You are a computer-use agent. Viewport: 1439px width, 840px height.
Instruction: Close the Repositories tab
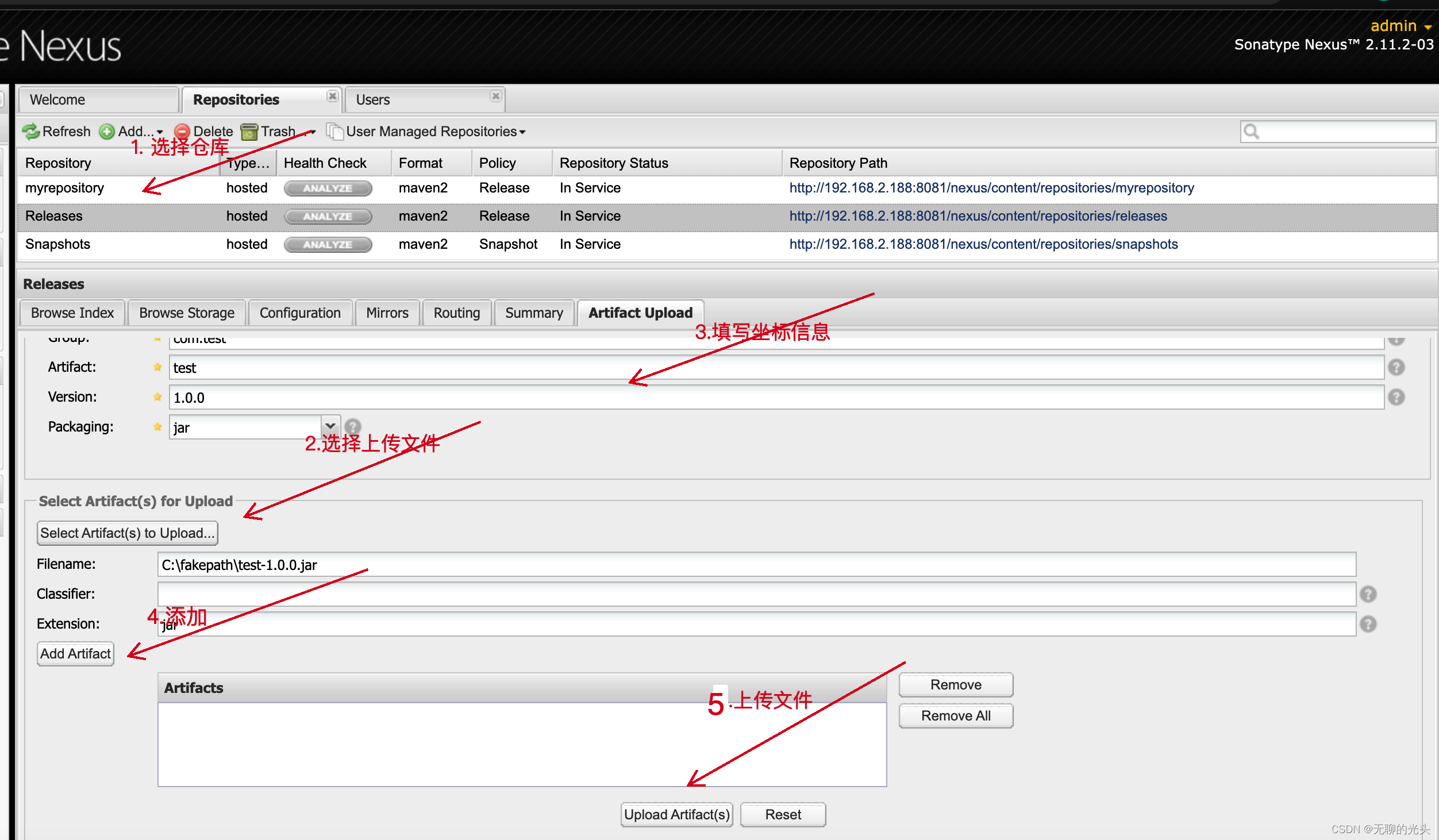332,96
